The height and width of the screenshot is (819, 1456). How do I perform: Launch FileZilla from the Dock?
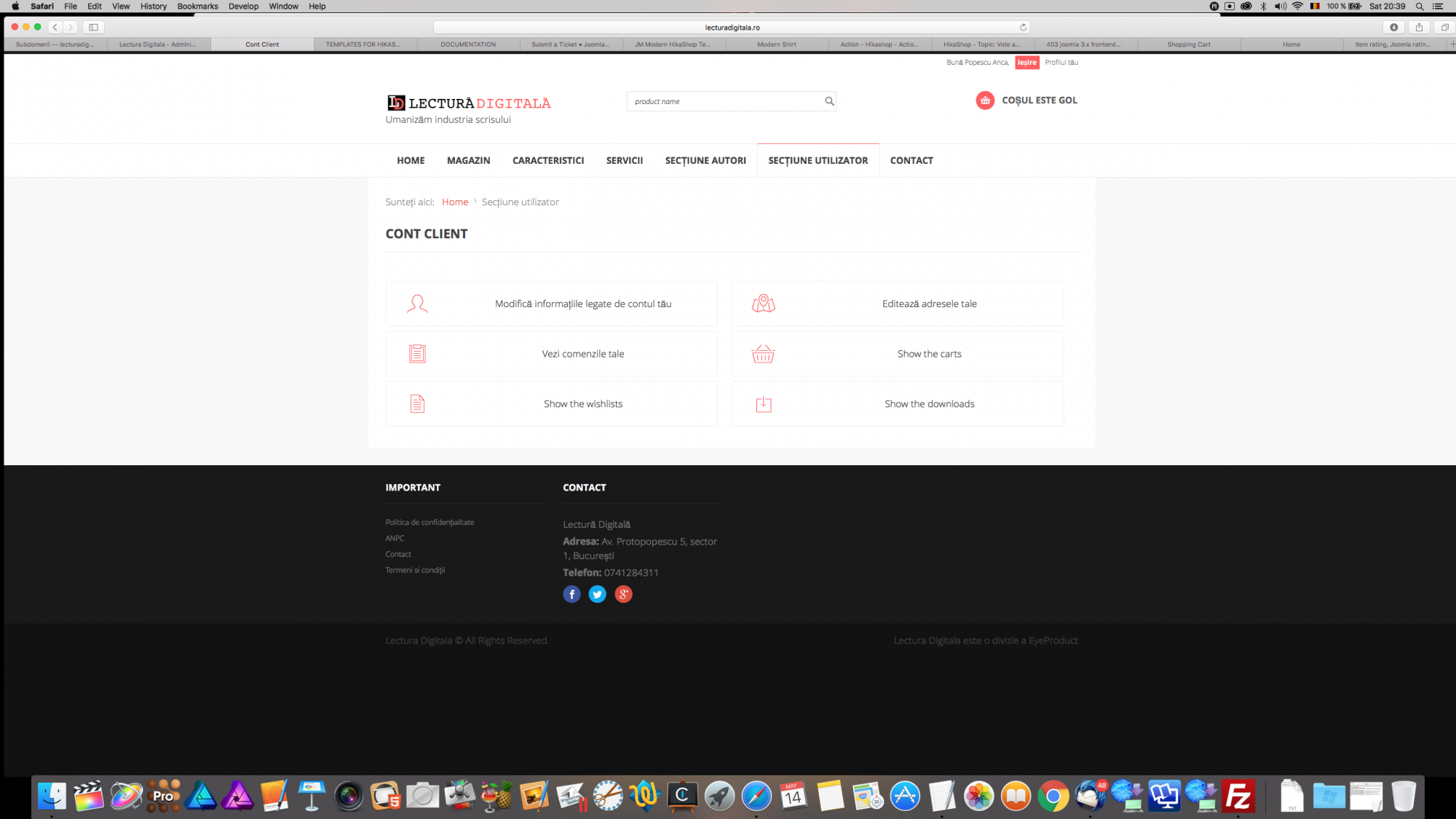point(1238,796)
